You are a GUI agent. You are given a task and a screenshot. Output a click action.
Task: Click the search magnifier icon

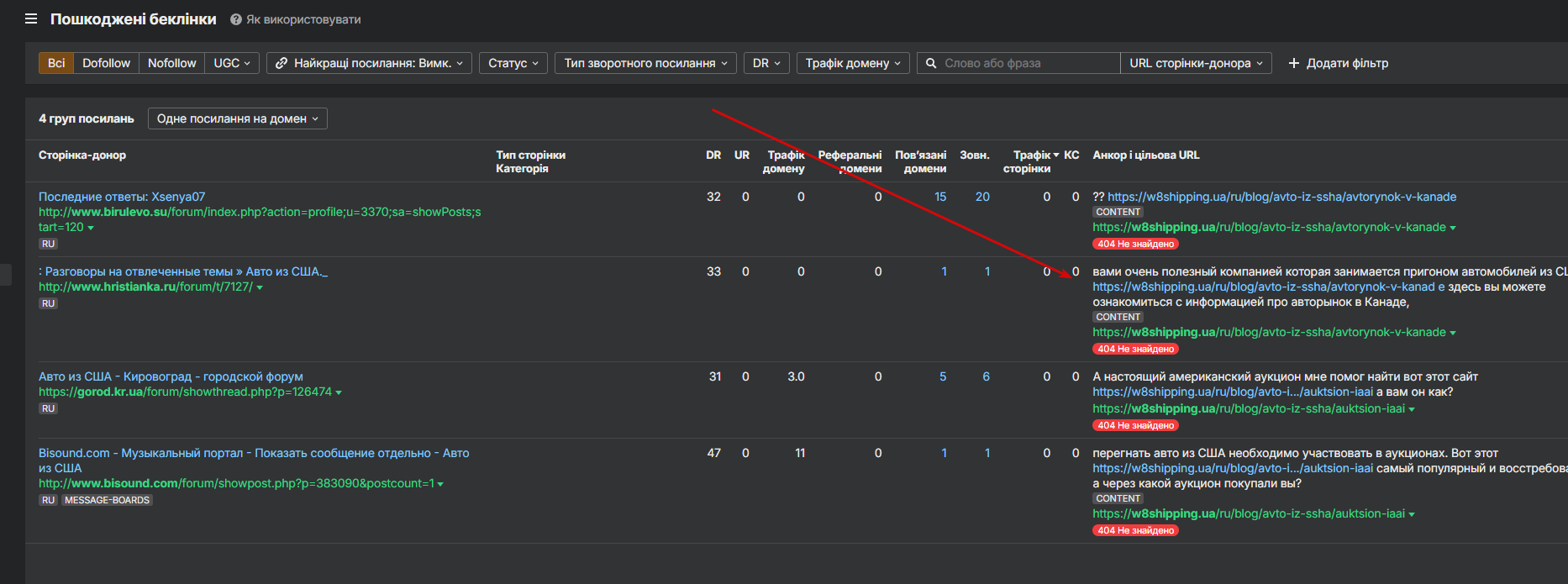click(931, 63)
